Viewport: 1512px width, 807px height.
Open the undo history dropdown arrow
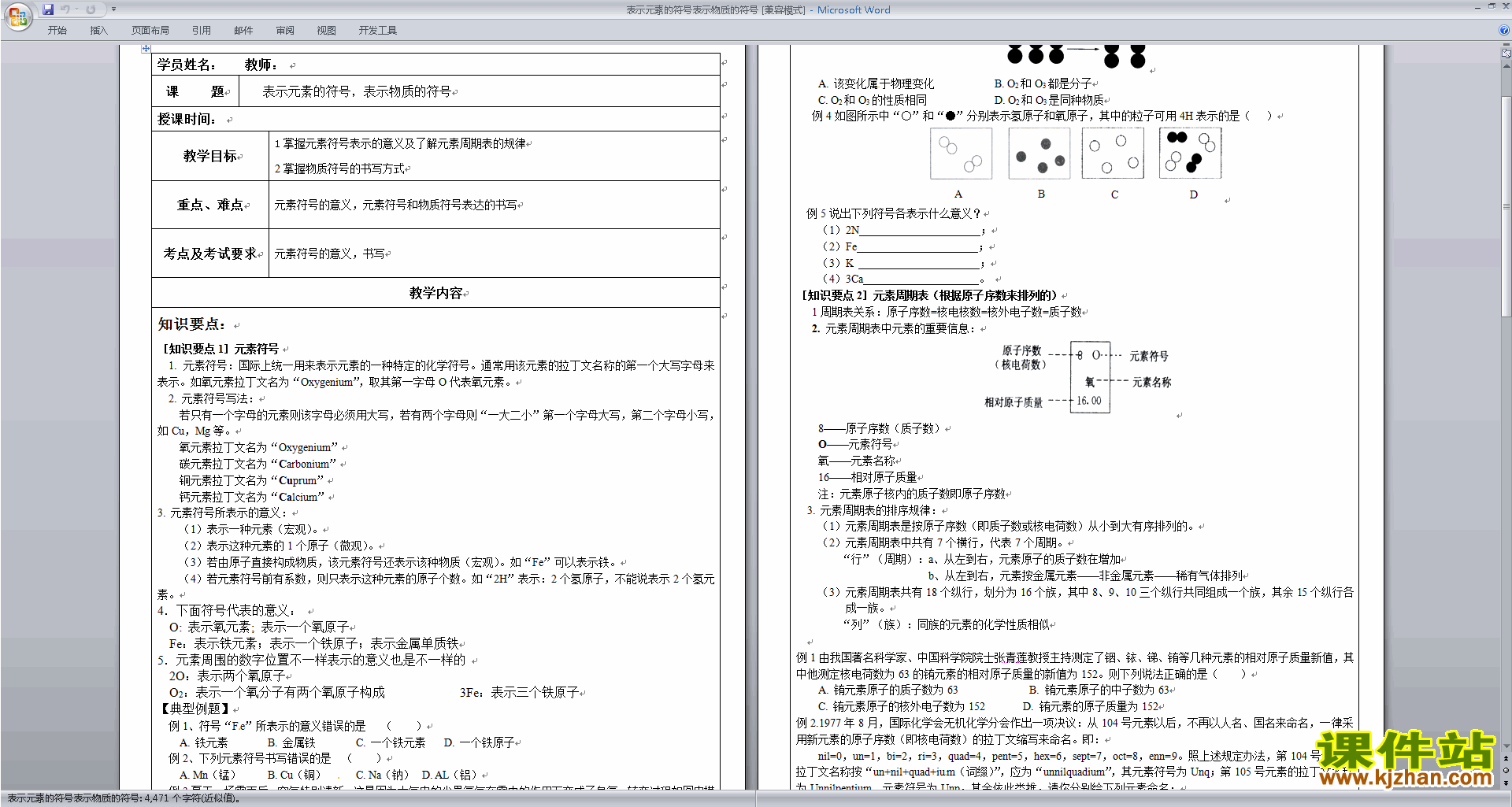click(76, 9)
